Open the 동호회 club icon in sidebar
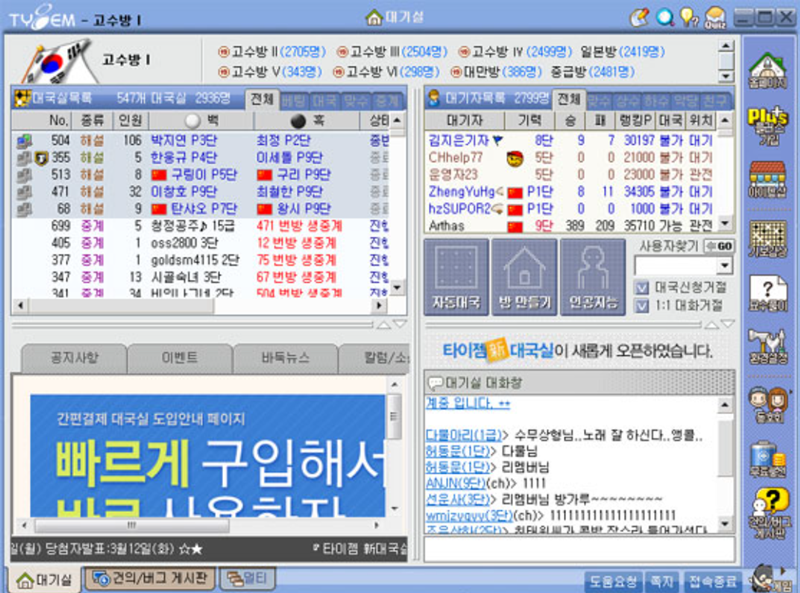This screenshot has height=593, width=800. click(768, 405)
